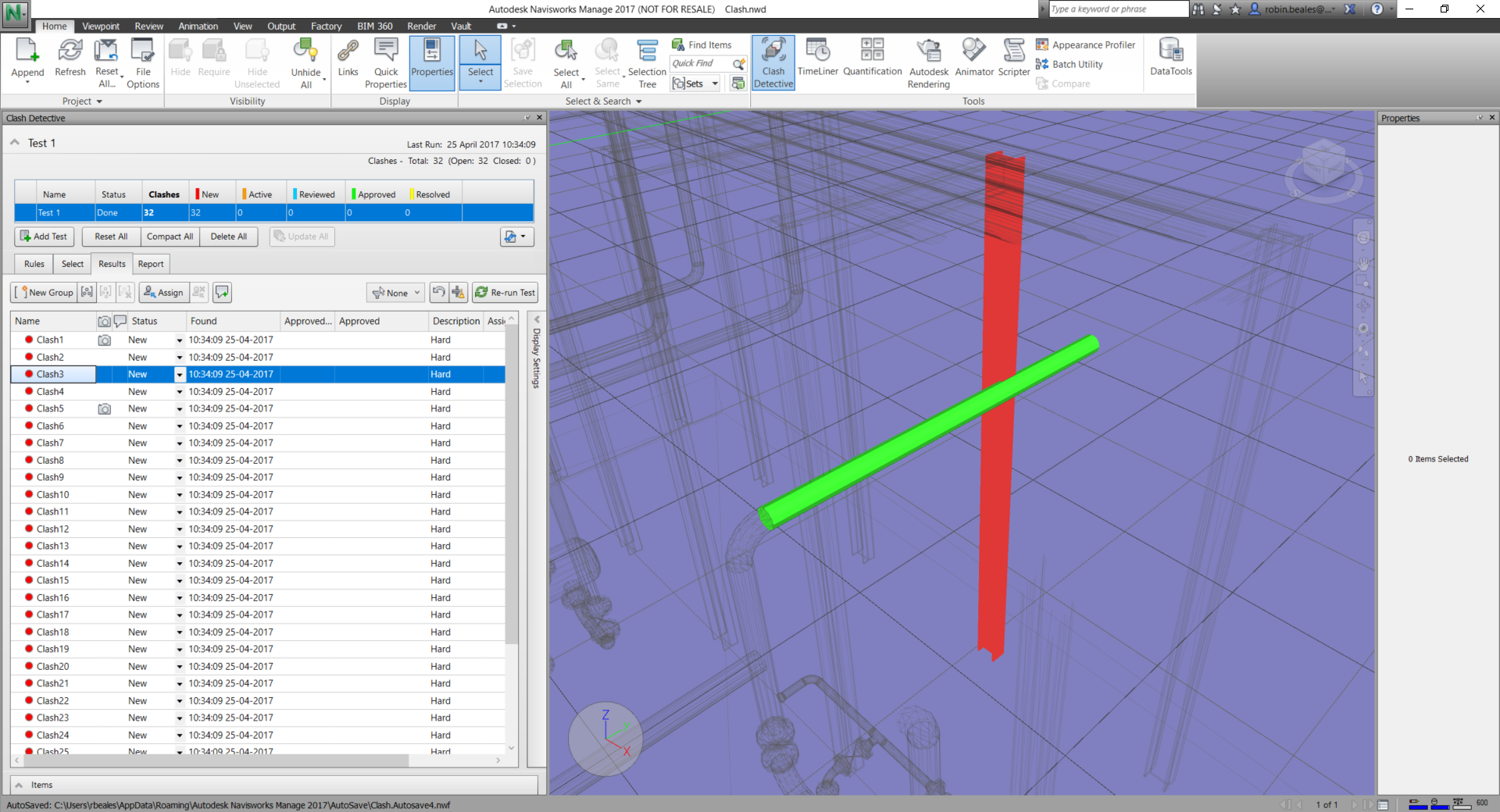Open the None isolation dropdown
Screen dimensions: 1500x812
point(396,293)
